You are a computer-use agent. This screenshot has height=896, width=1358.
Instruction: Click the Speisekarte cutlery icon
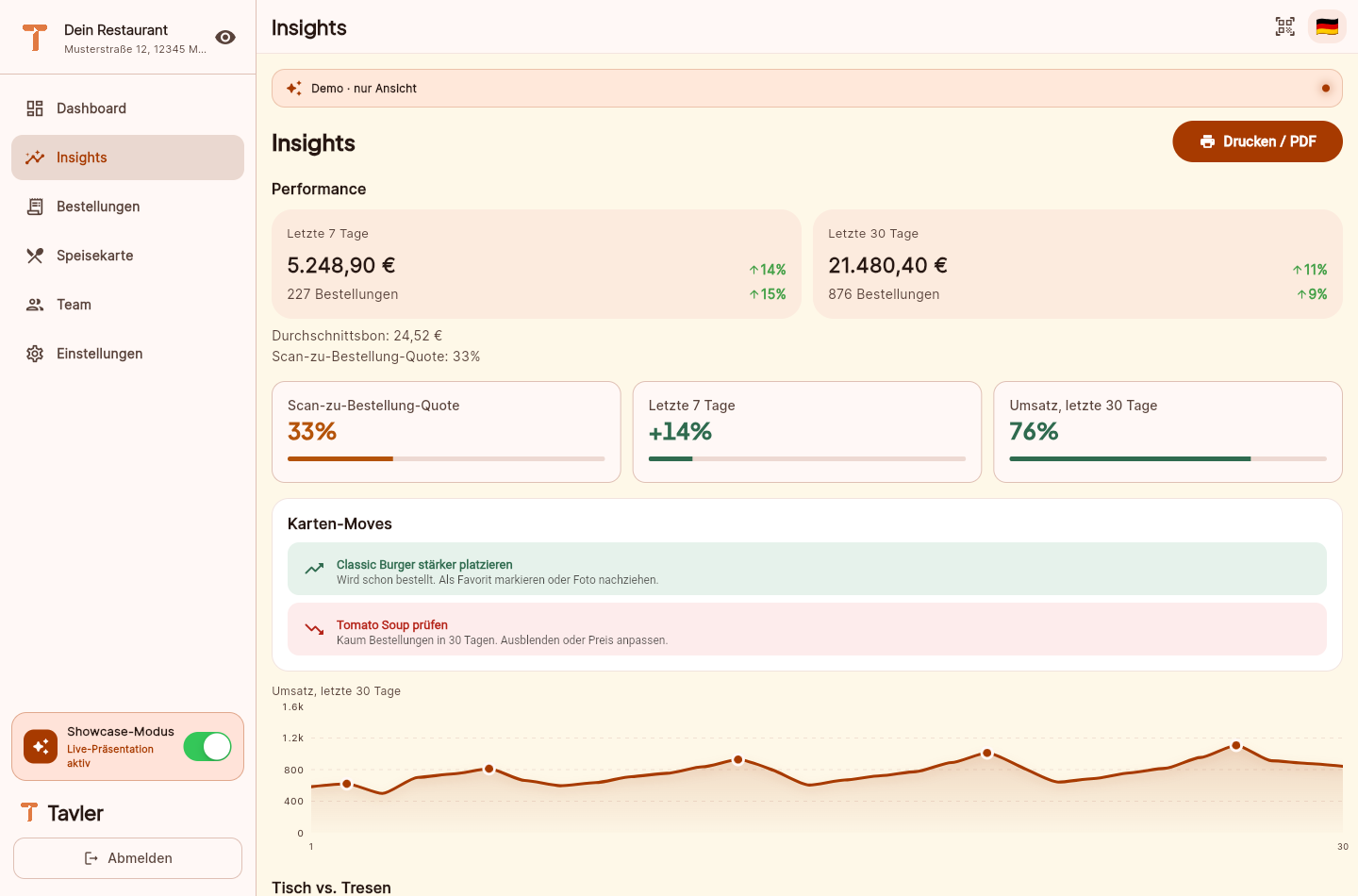click(x=35, y=256)
